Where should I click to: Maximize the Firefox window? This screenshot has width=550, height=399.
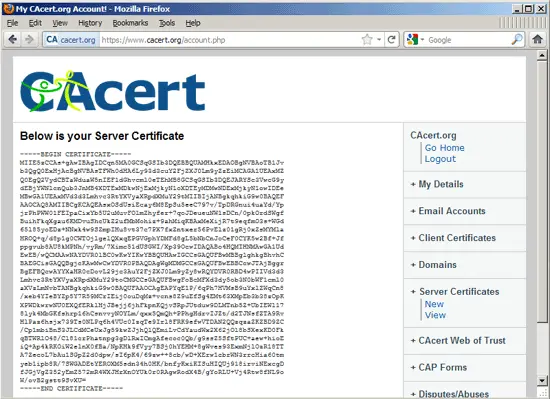pos(529,9)
